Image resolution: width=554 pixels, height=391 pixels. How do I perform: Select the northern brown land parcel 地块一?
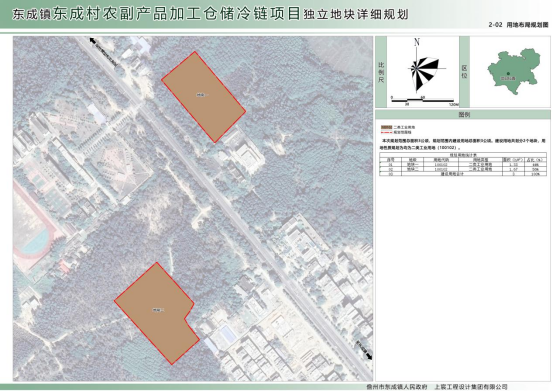tap(204, 96)
